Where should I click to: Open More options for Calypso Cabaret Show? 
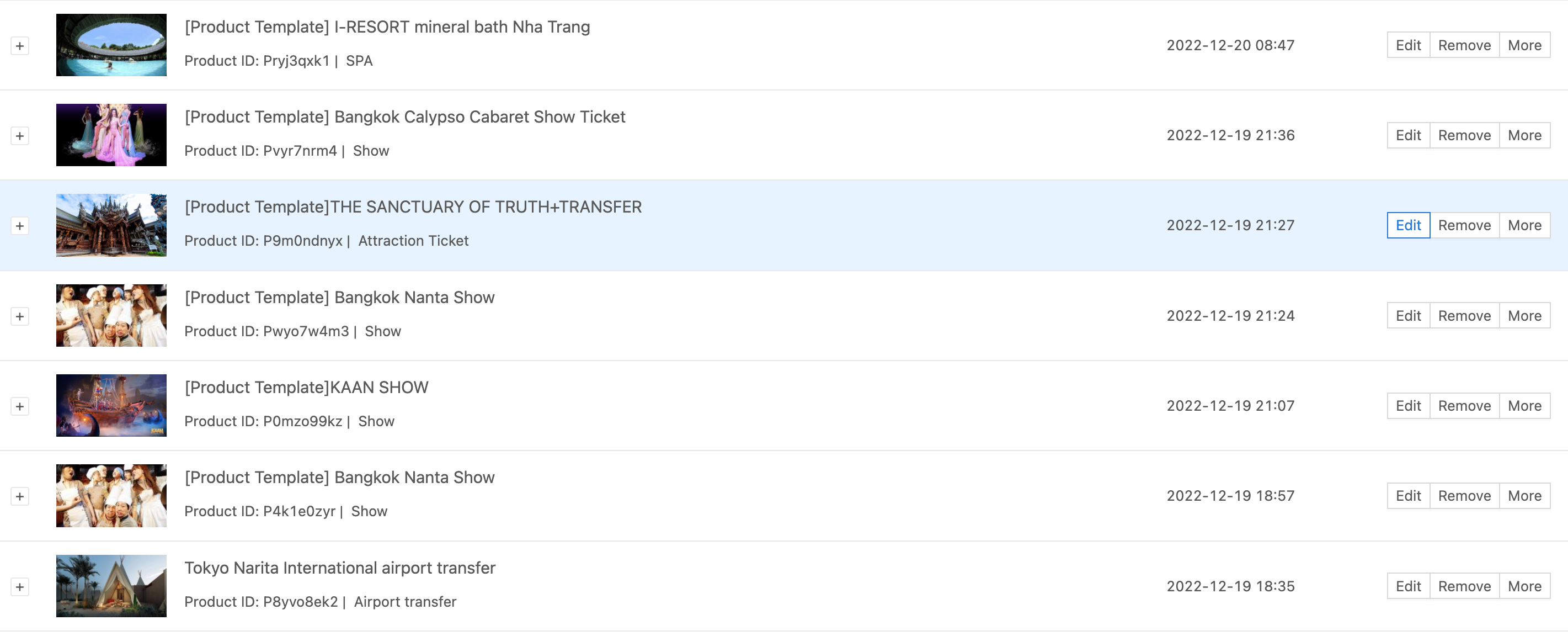pos(1524,135)
